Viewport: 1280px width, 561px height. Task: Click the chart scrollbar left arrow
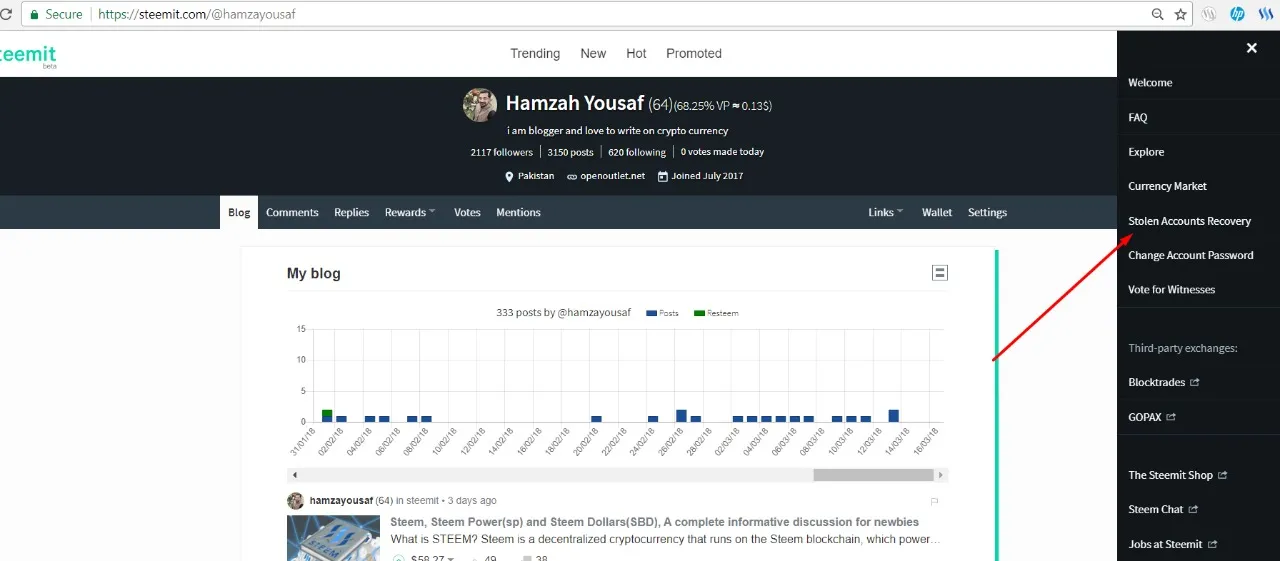click(x=295, y=475)
